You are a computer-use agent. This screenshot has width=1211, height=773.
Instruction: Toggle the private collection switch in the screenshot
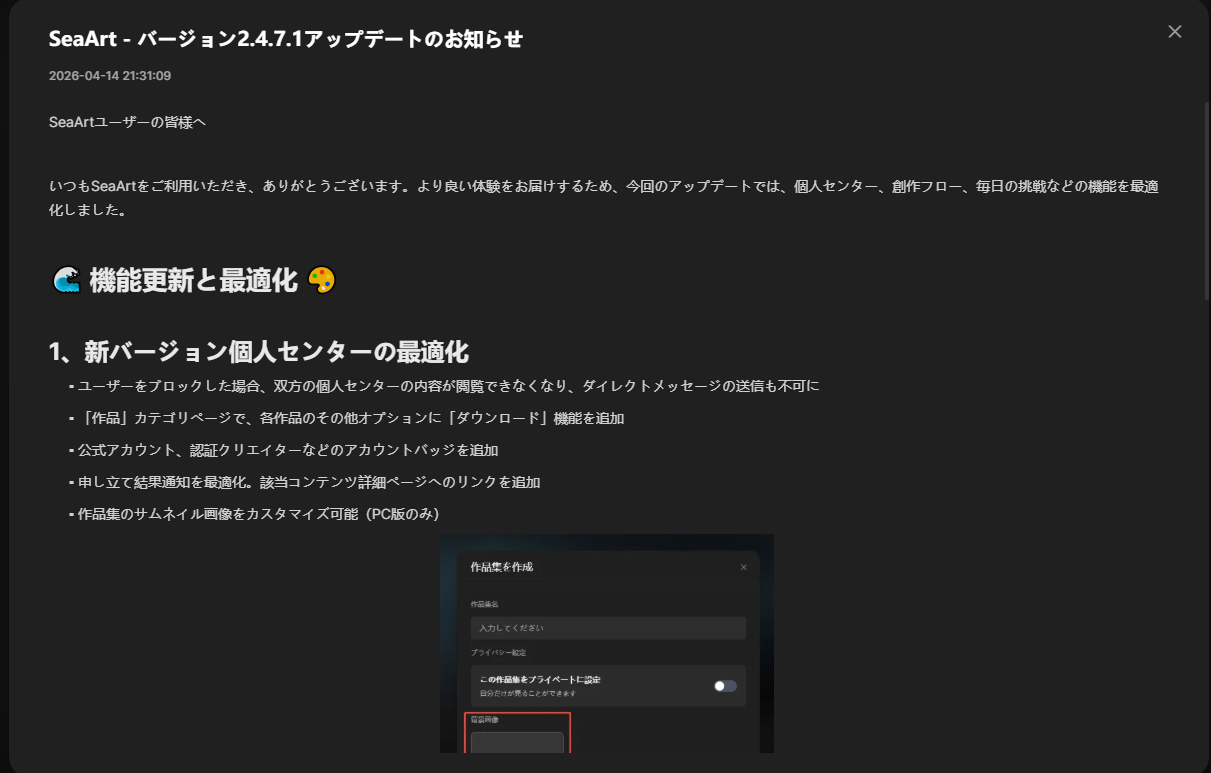(x=725, y=686)
